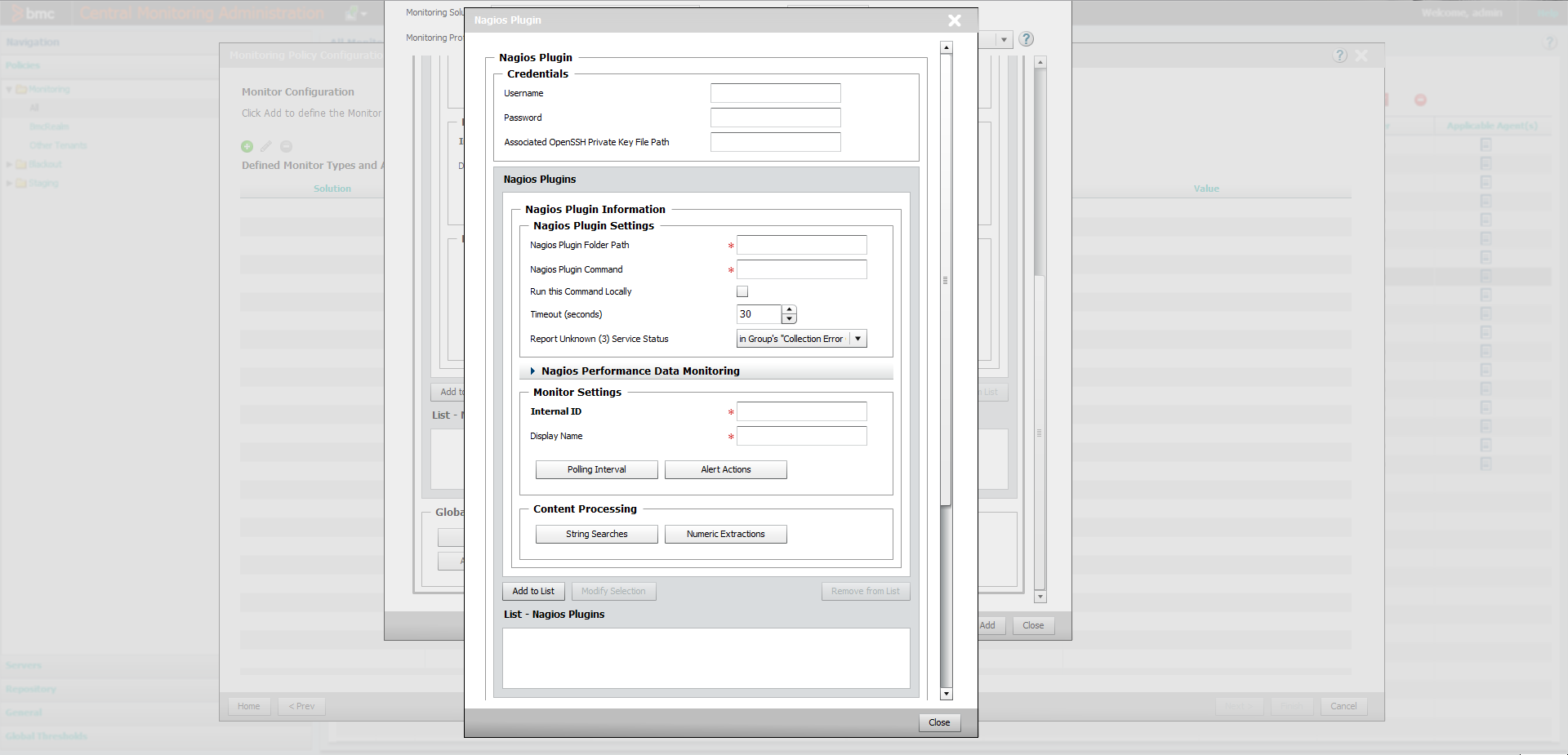Open Report Unknown Service Status dropdown
1568x755 pixels.
(x=857, y=339)
